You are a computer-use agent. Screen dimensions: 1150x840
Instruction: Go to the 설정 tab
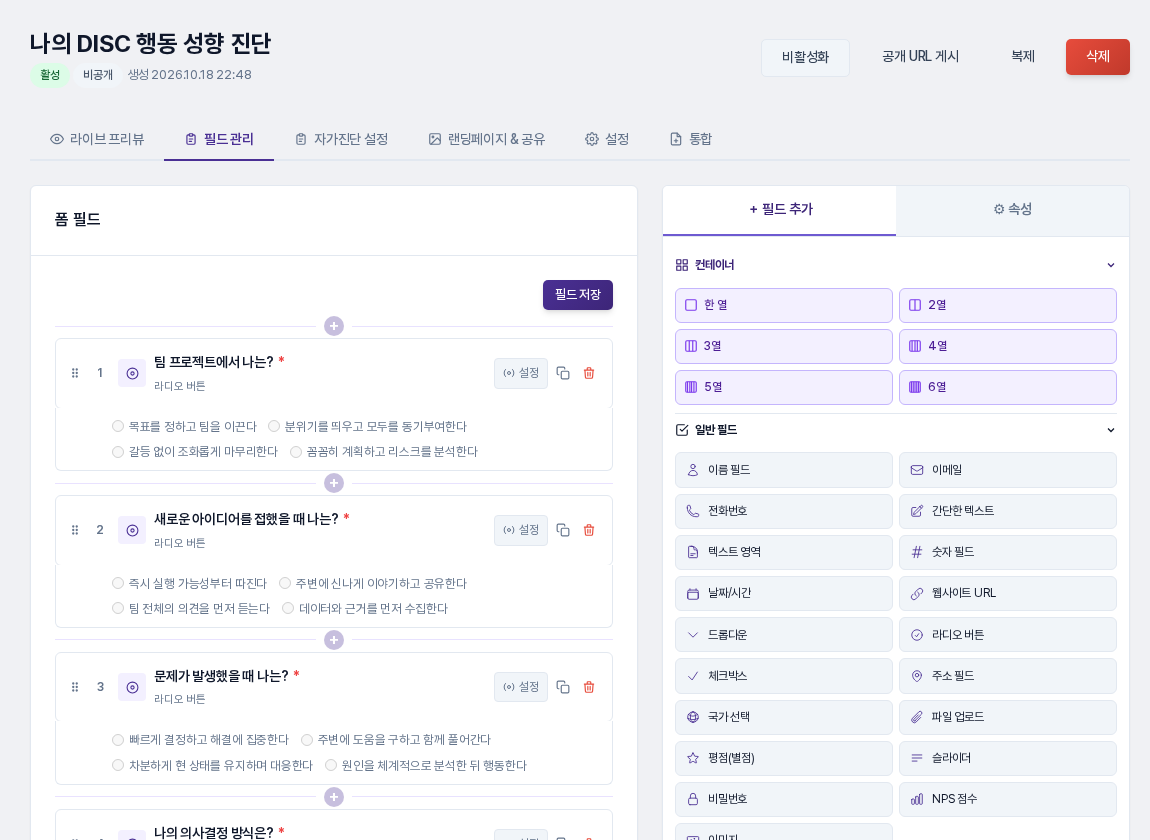click(x=607, y=139)
